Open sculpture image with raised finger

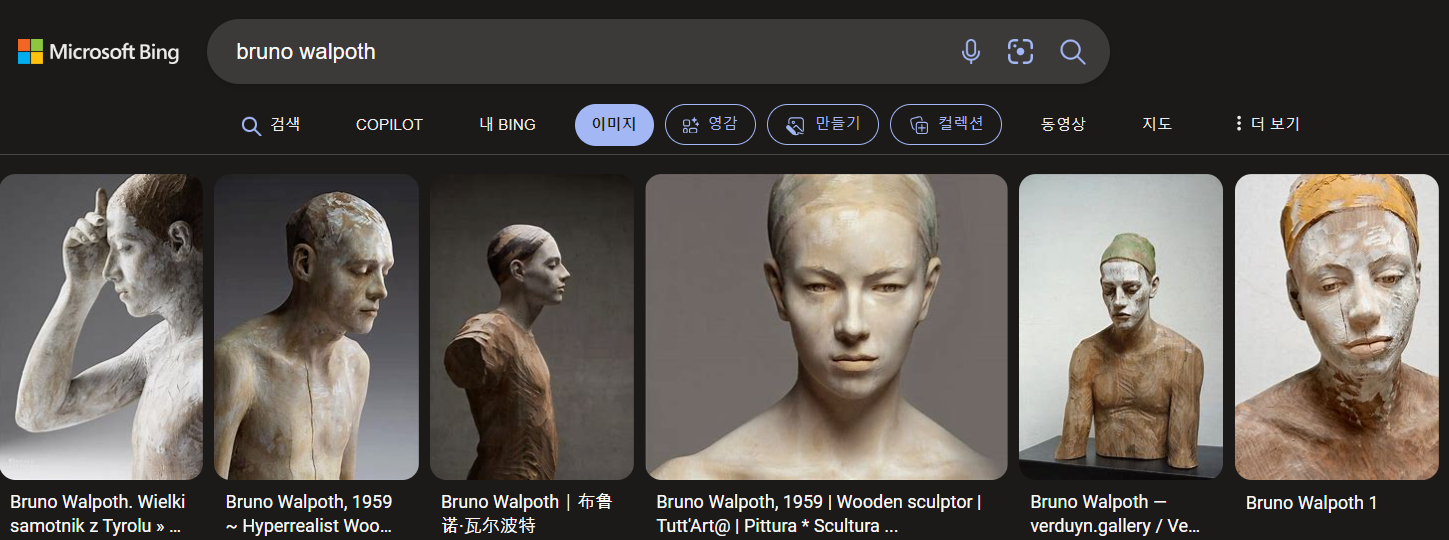(x=101, y=327)
